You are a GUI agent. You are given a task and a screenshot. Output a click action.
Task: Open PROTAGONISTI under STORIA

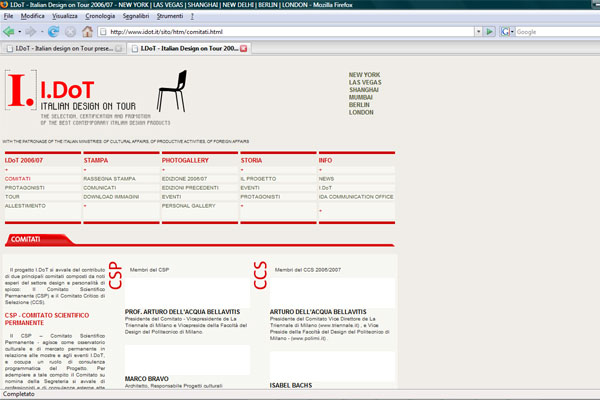coord(260,197)
